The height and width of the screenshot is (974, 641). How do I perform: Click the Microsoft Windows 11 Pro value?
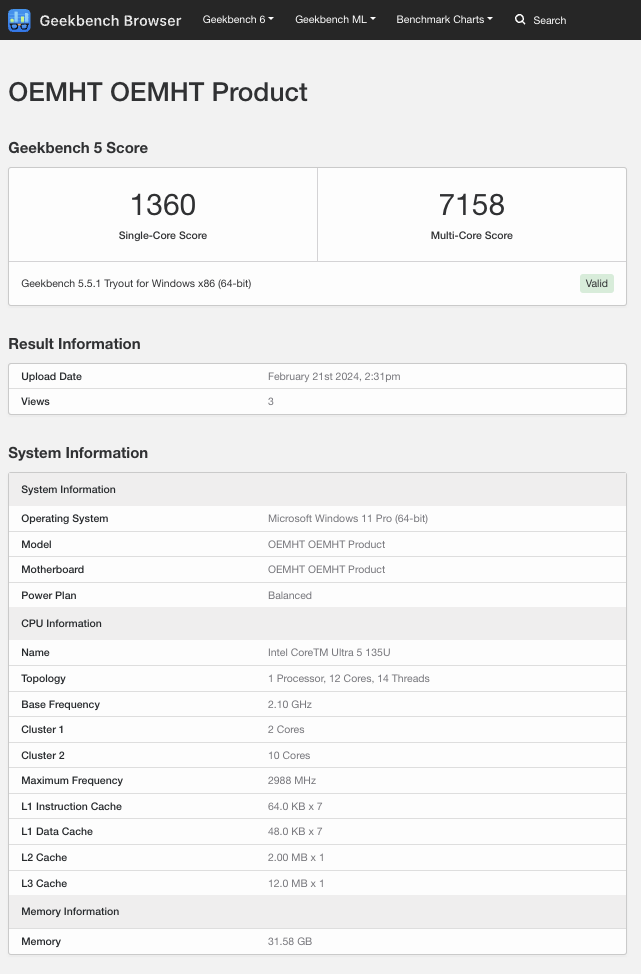pyautogui.click(x=348, y=518)
